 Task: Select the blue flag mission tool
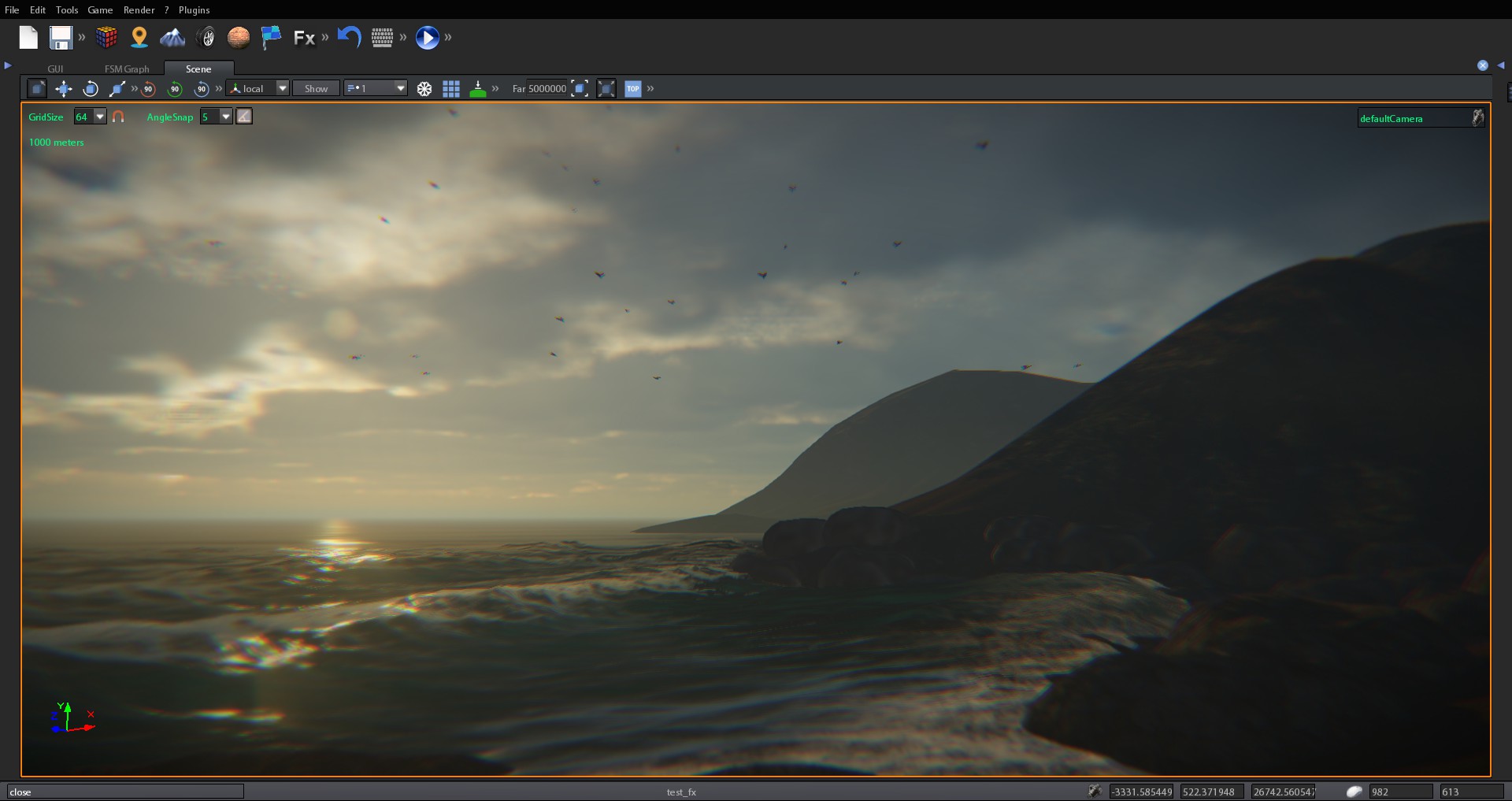click(x=272, y=37)
